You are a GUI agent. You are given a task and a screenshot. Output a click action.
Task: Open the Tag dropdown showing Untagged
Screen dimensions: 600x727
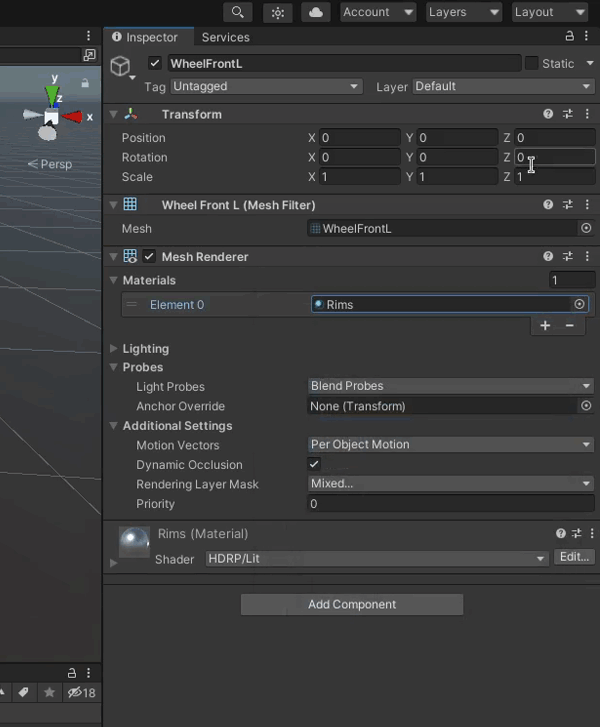pos(267,86)
